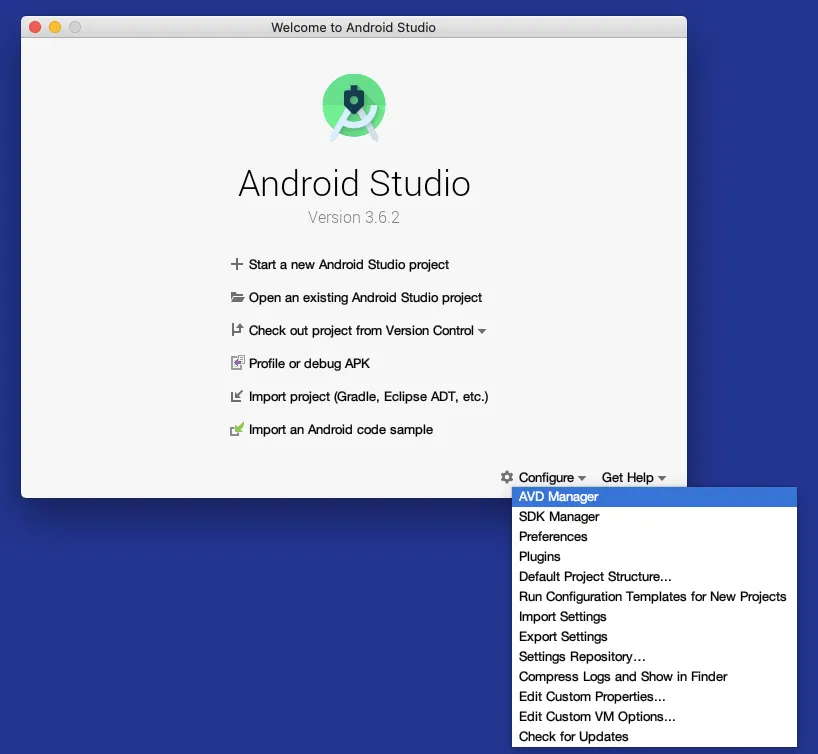Open Preferences from Configure menu
This screenshot has height=754, width=818.
pyautogui.click(x=654, y=536)
